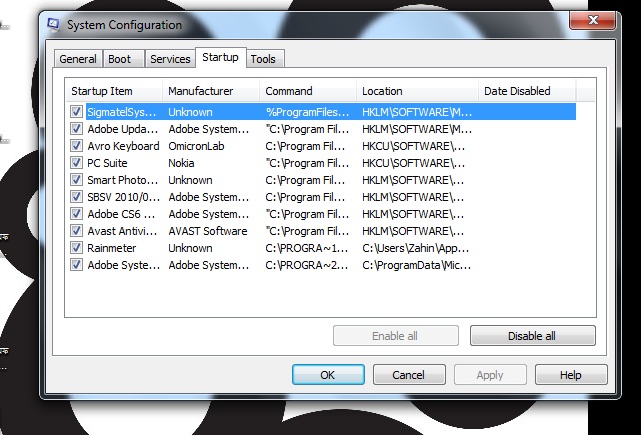Click the Apply button
The height and width of the screenshot is (435, 641).
(x=490, y=374)
